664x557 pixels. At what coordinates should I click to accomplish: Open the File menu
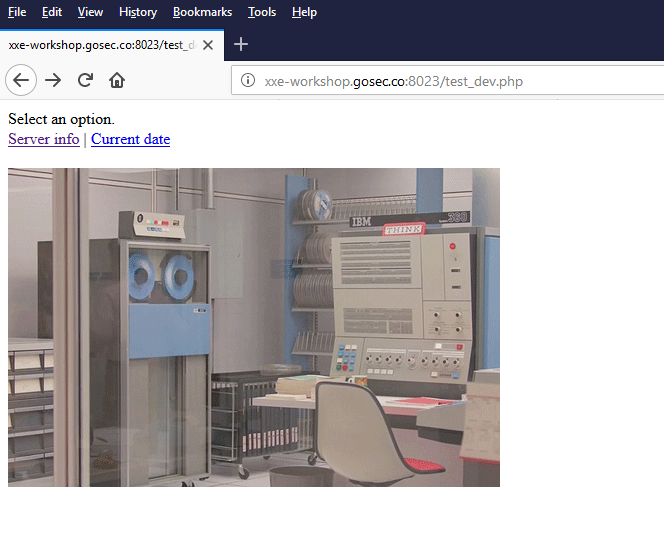click(x=17, y=12)
